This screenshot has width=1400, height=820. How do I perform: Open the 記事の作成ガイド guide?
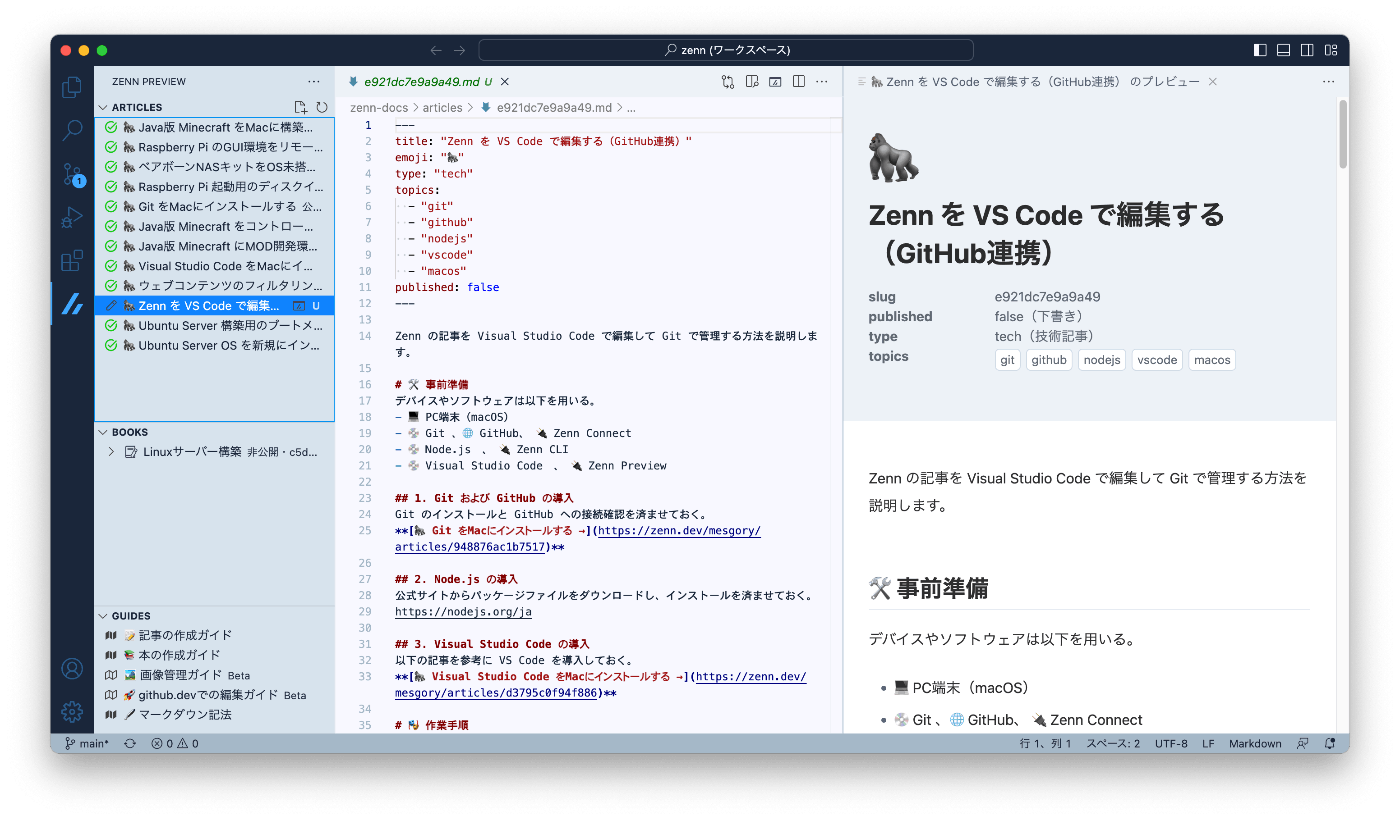click(215, 635)
